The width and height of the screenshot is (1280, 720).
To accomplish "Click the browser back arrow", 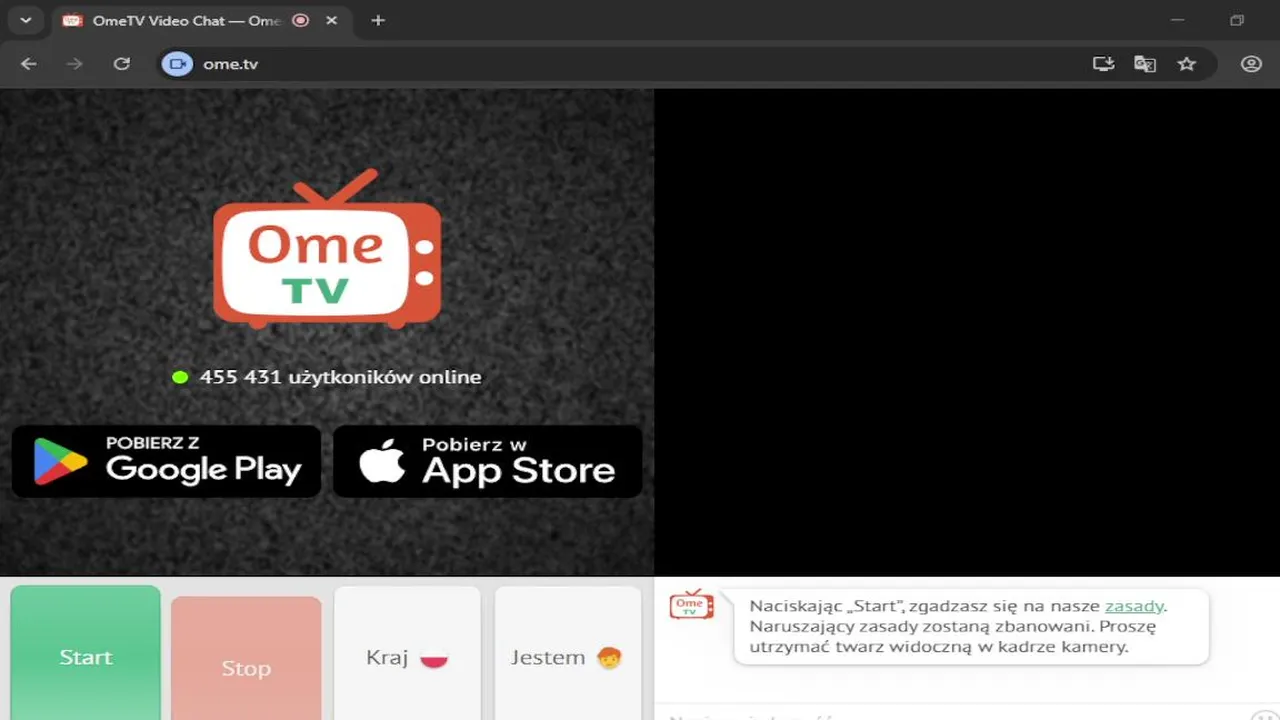I will pyautogui.click(x=28, y=64).
